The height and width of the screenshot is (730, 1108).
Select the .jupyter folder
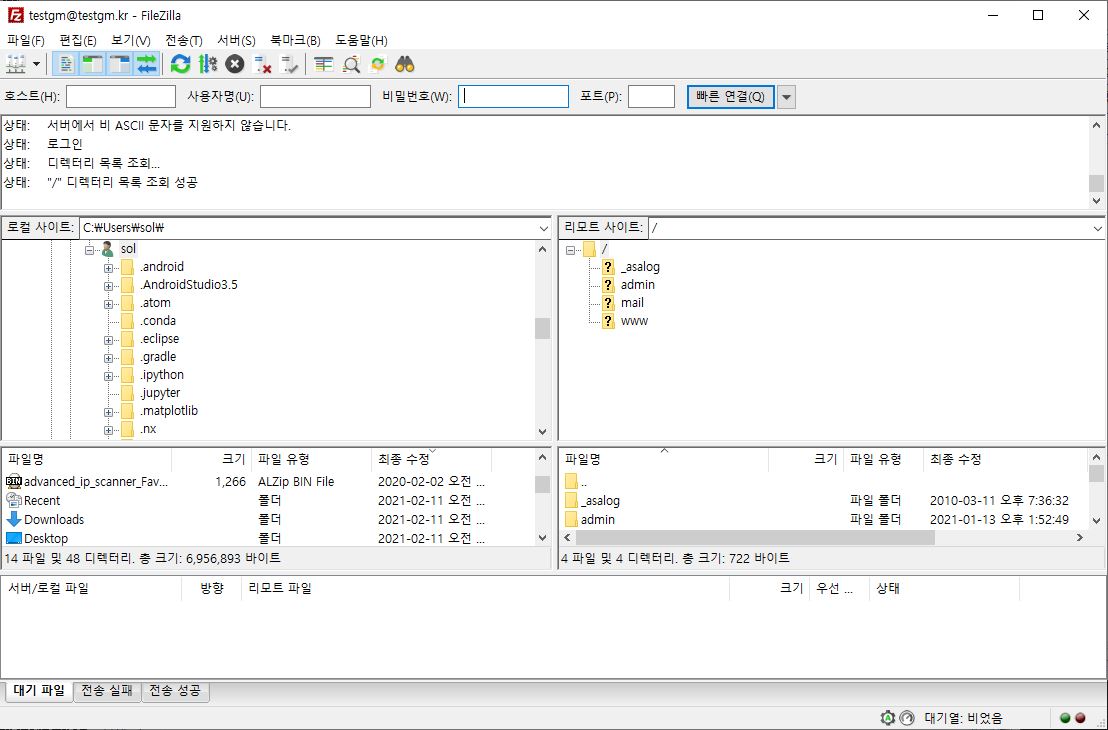(160, 393)
